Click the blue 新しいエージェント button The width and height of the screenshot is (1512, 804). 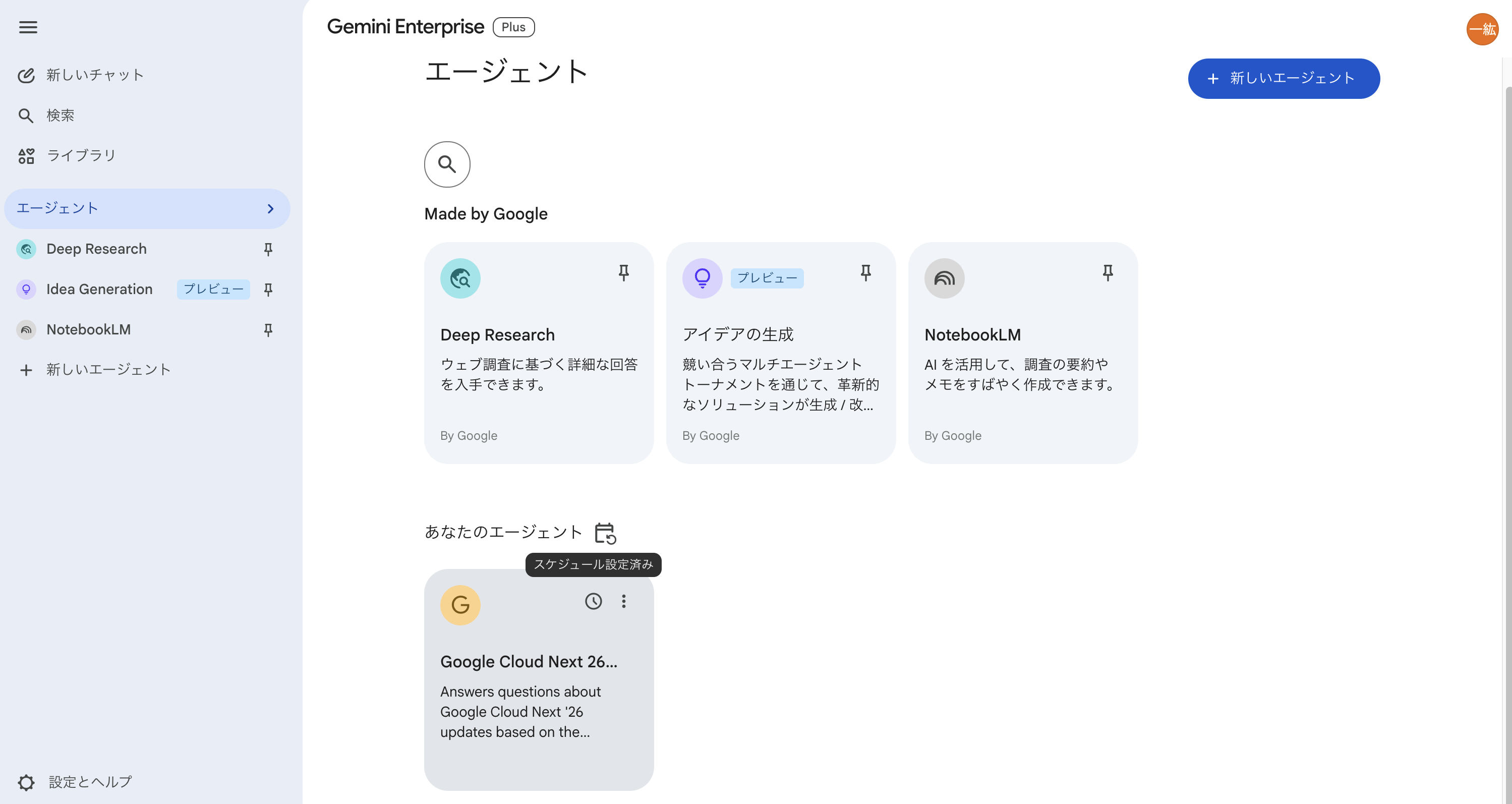[1284, 79]
